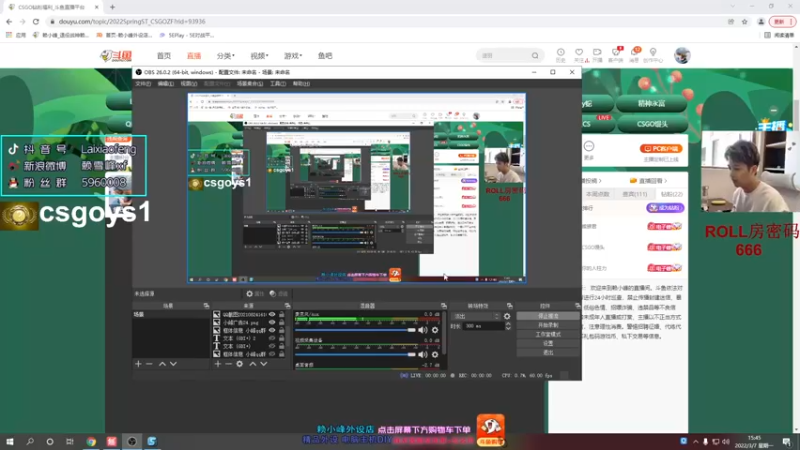Open transition properties gear next to 淡出

pyautogui.click(x=507, y=316)
